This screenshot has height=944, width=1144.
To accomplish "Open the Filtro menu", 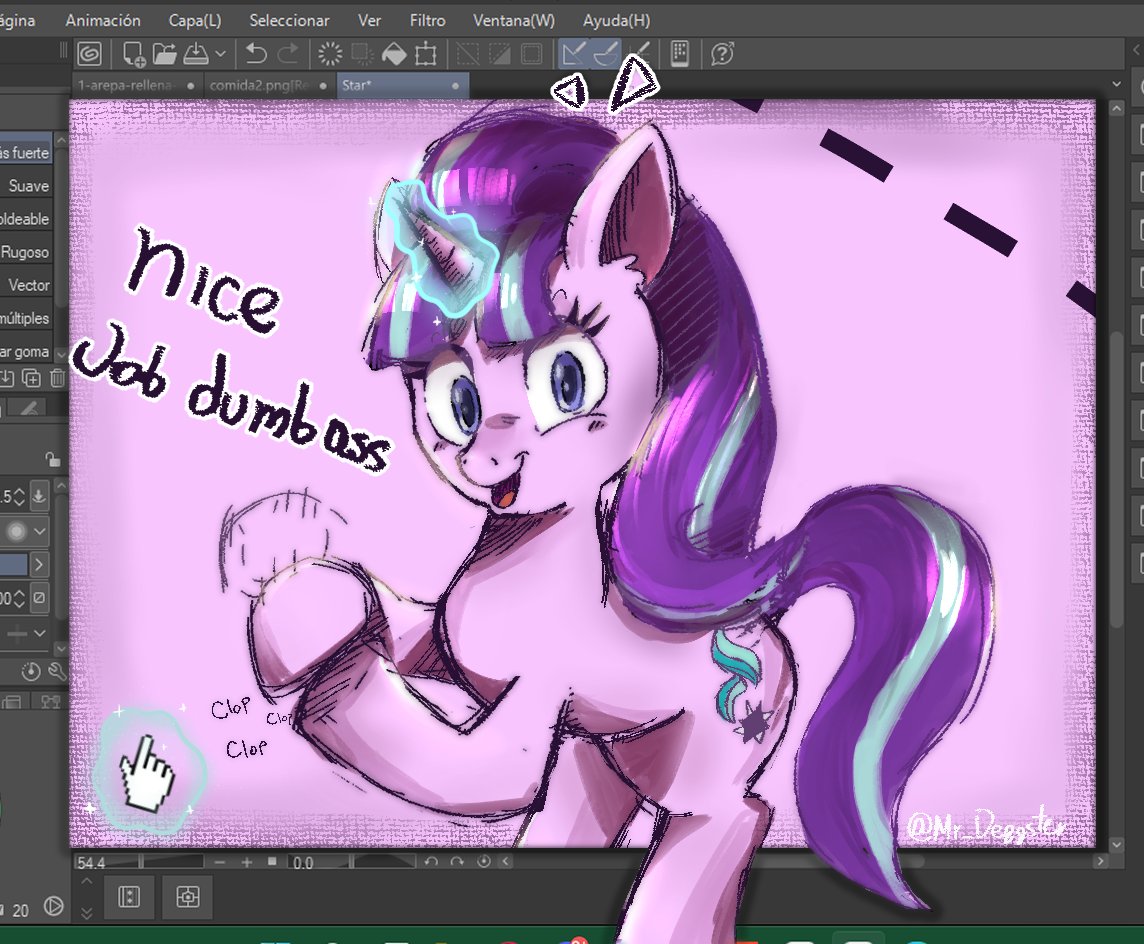I will 428,20.
